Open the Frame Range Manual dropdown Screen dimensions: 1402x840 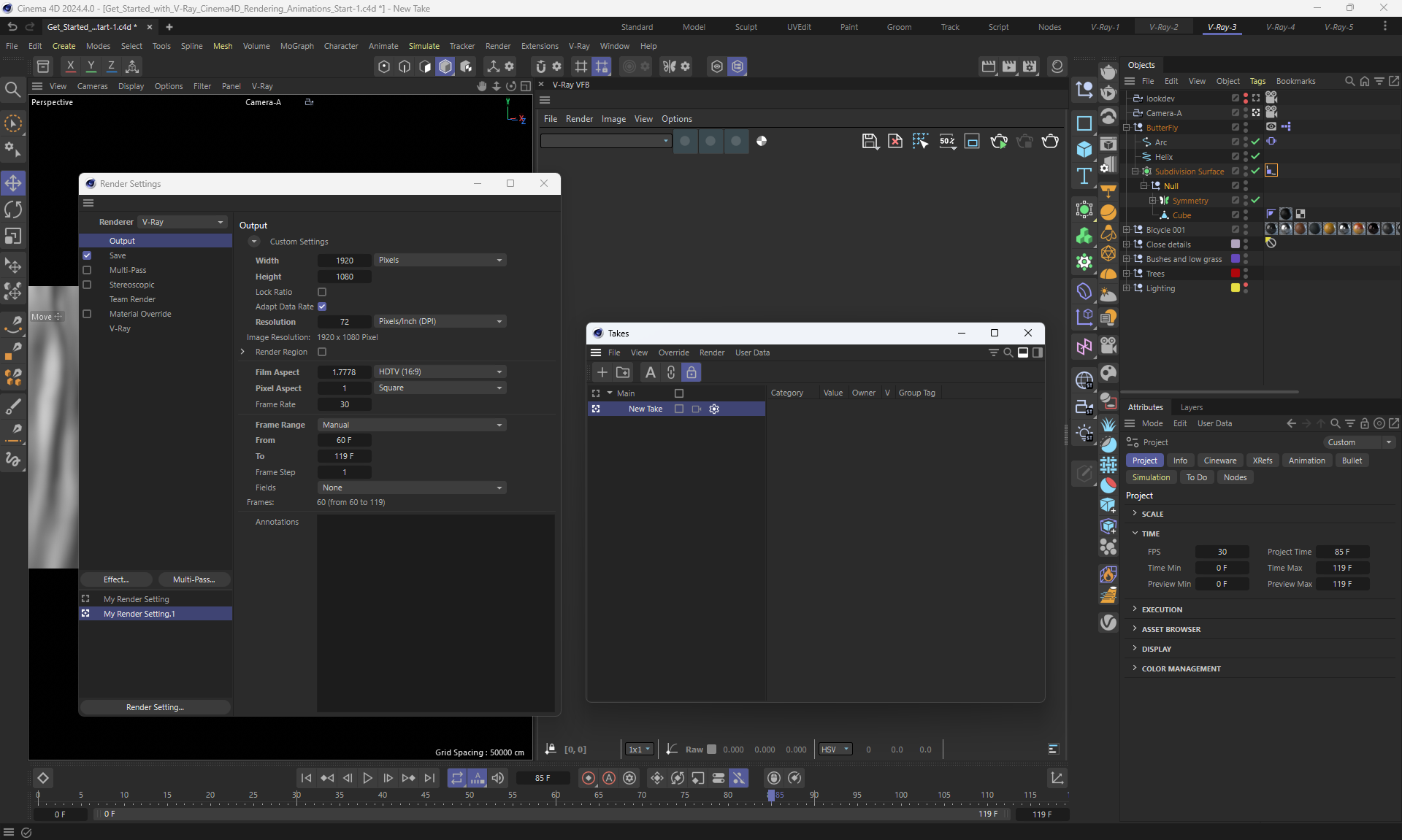pyautogui.click(x=412, y=425)
